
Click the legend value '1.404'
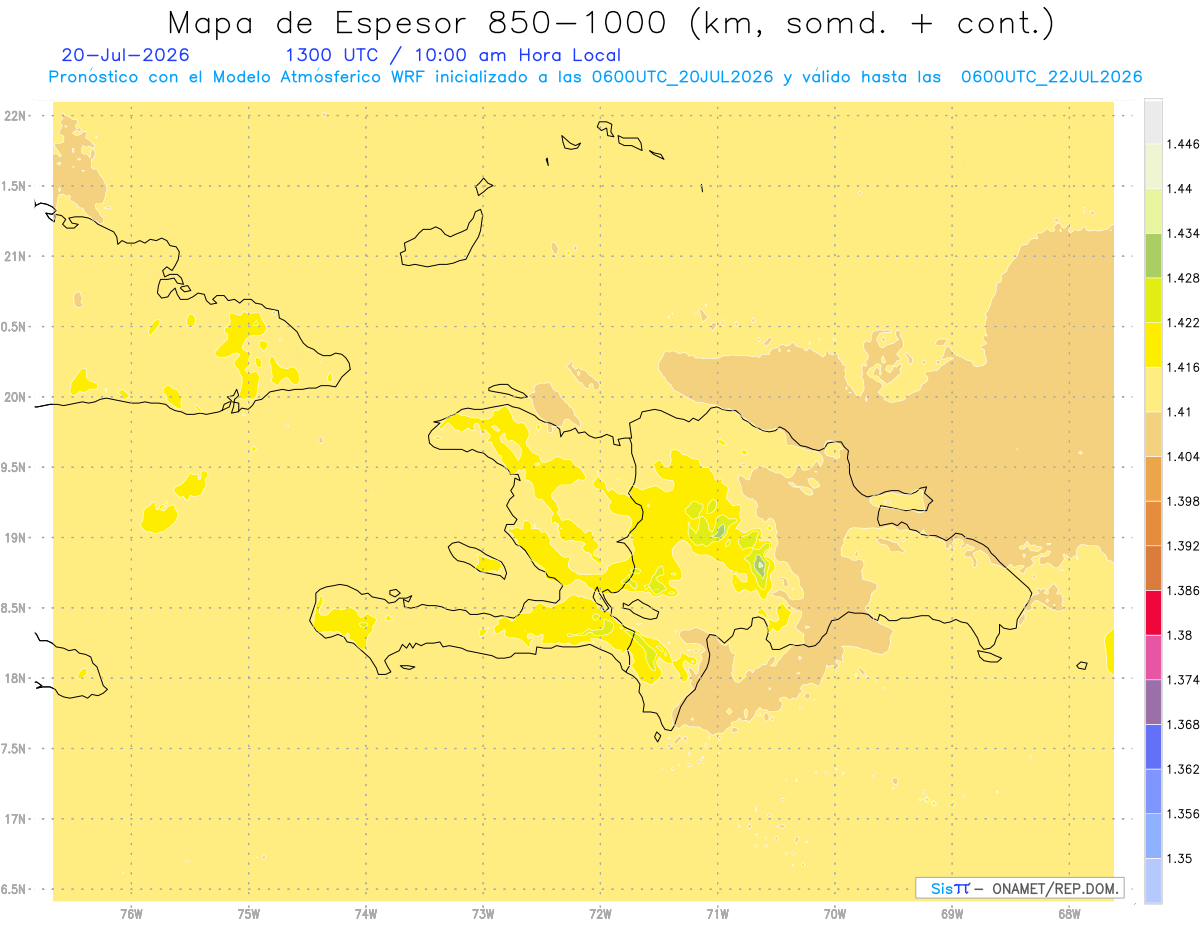[1182, 456]
